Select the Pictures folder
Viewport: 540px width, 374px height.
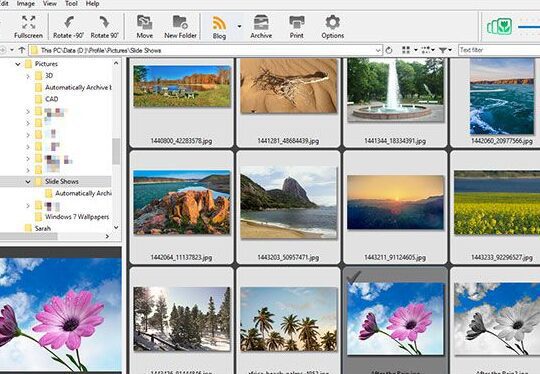[46, 64]
